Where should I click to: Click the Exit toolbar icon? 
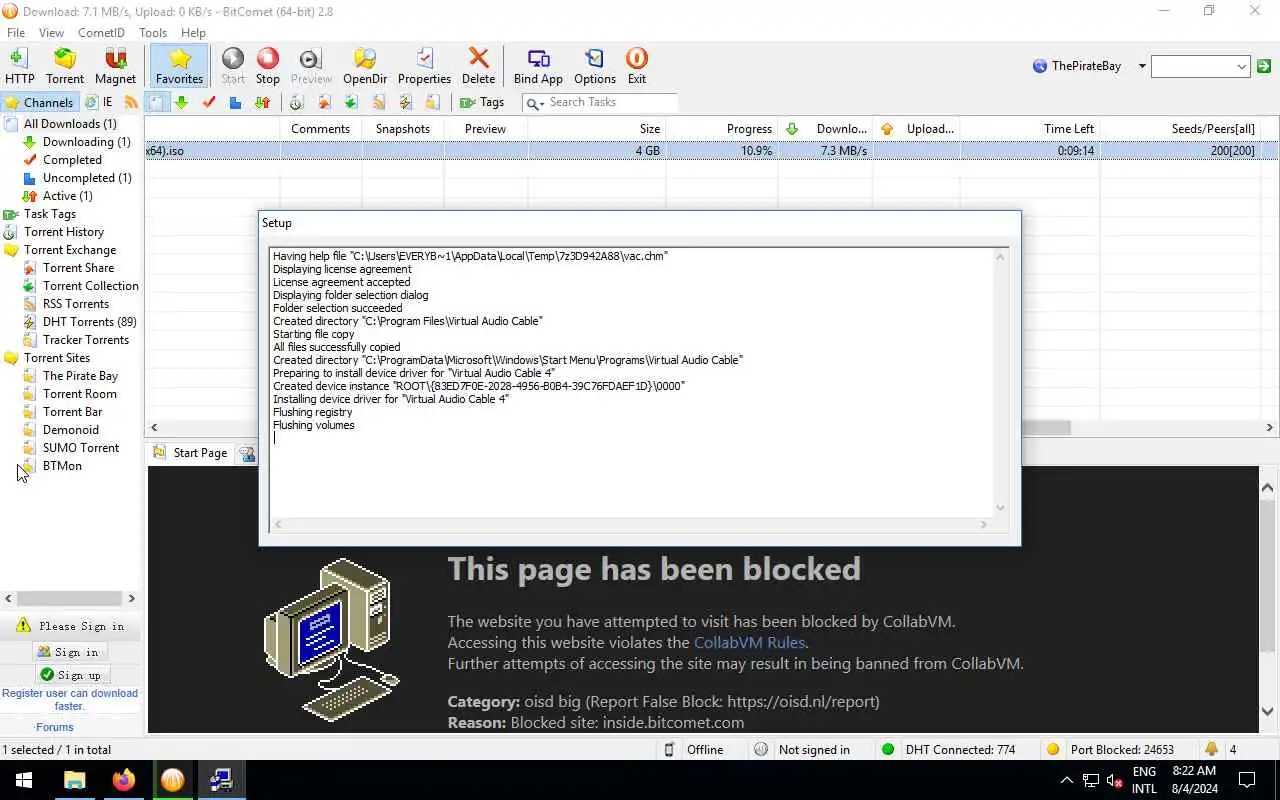coord(637,66)
